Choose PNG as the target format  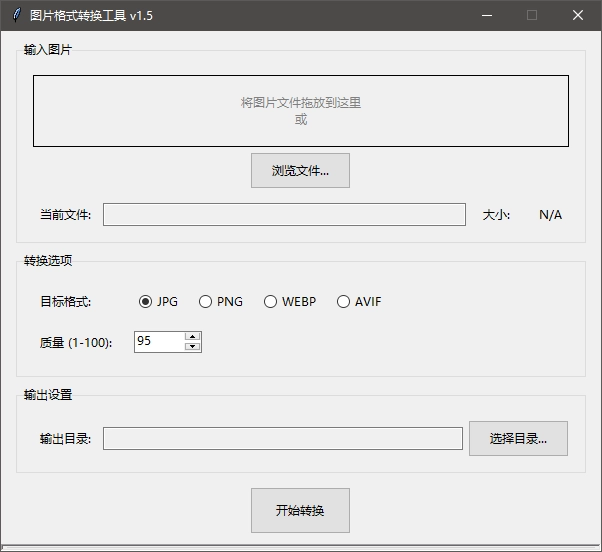click(x=206, y=302)
